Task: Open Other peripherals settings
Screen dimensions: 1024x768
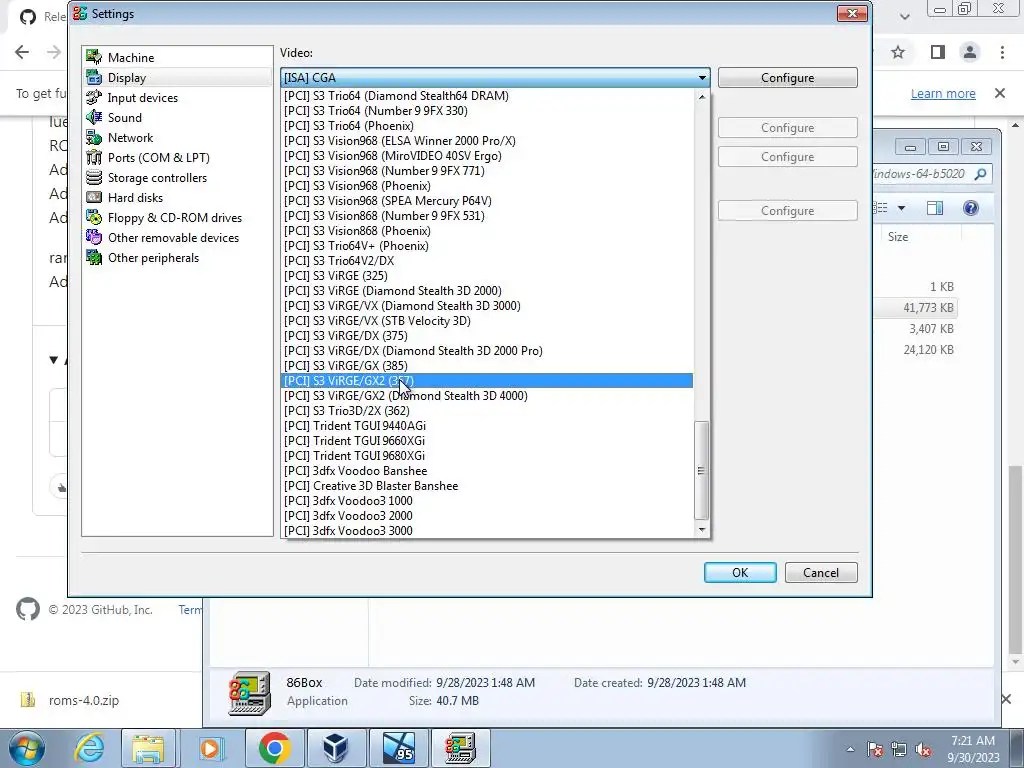Action: pyautogui.click(x=153, y=258)
